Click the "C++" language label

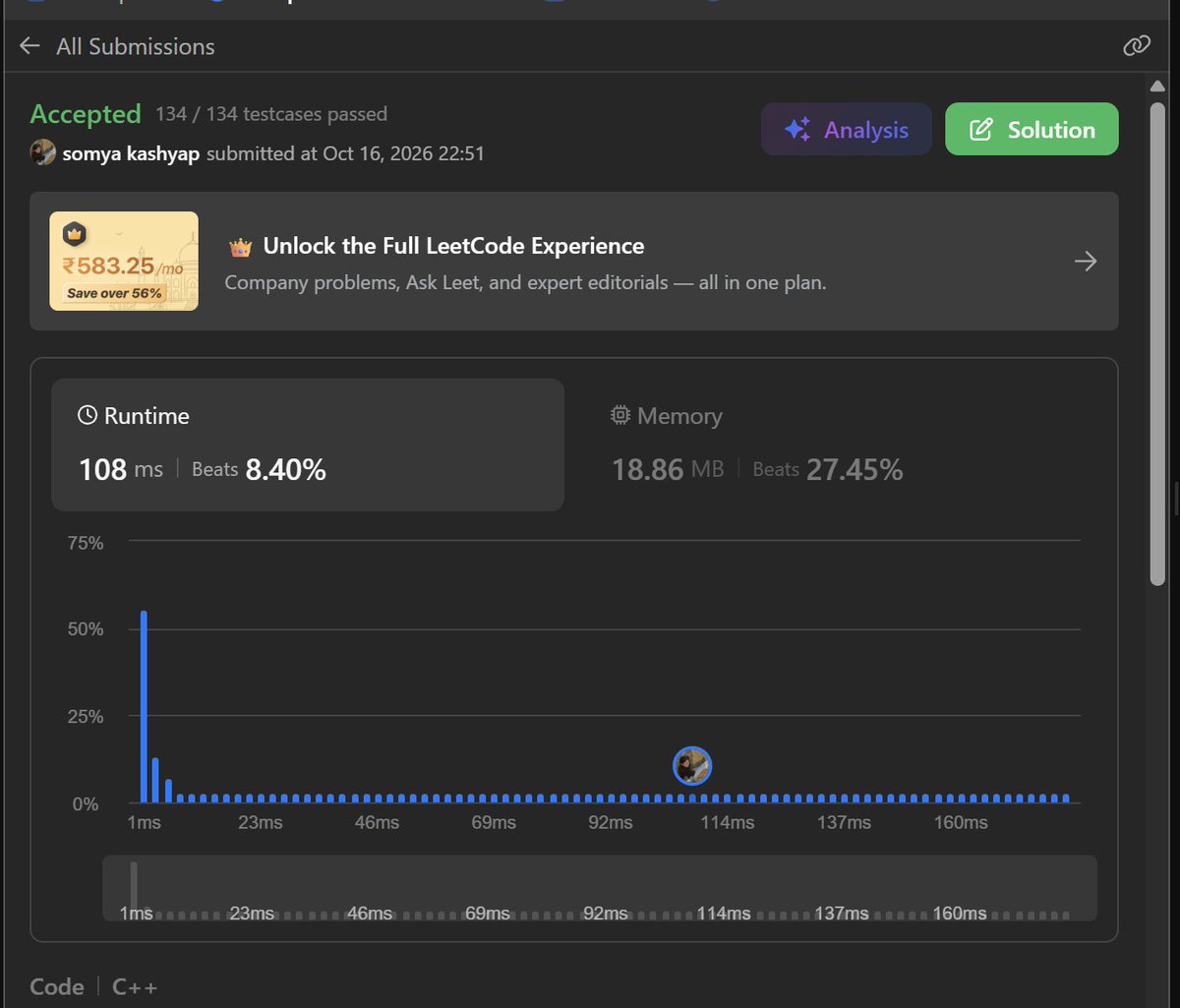point(135,987)
